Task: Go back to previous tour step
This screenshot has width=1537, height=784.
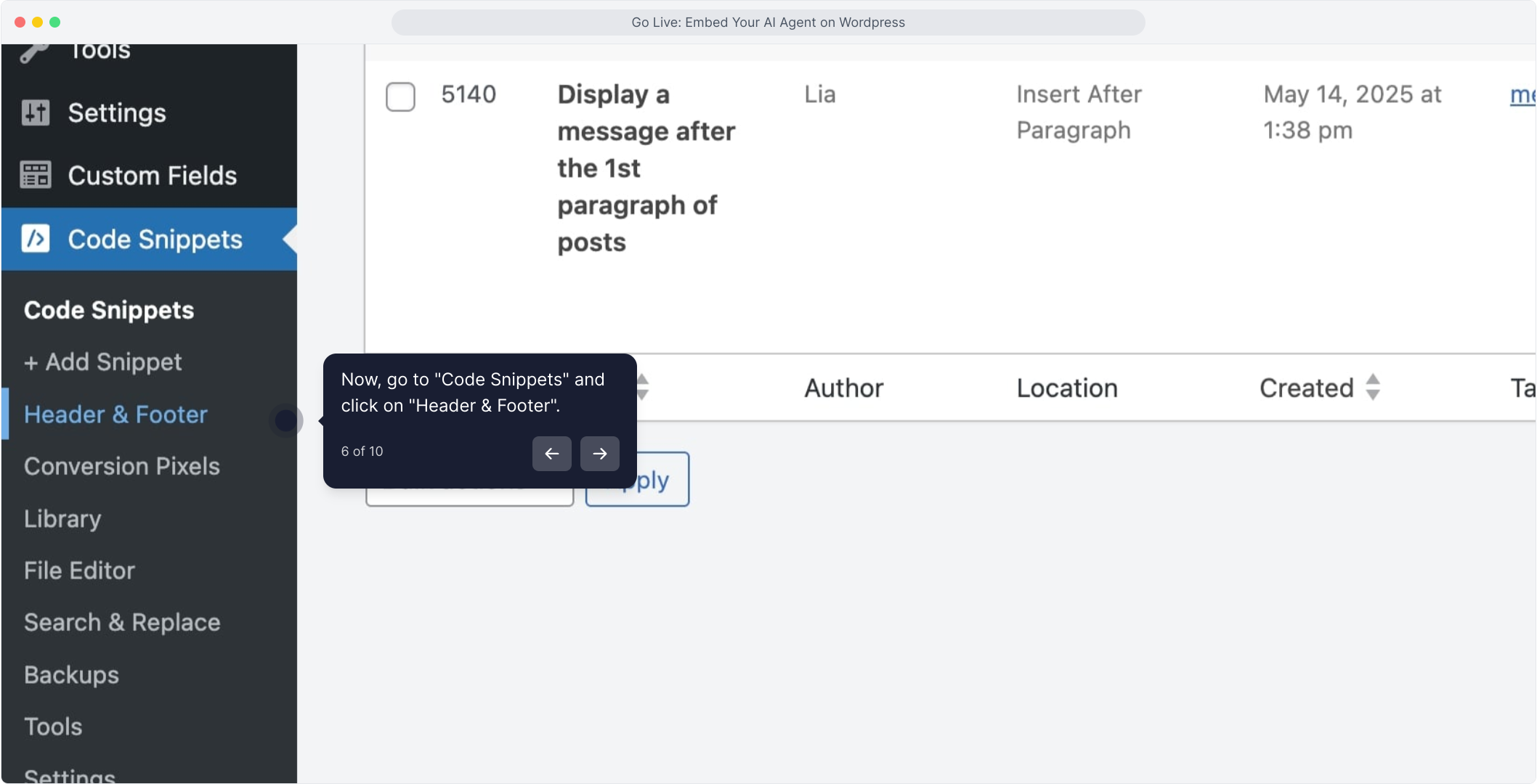Action: (x=551, y=454)
